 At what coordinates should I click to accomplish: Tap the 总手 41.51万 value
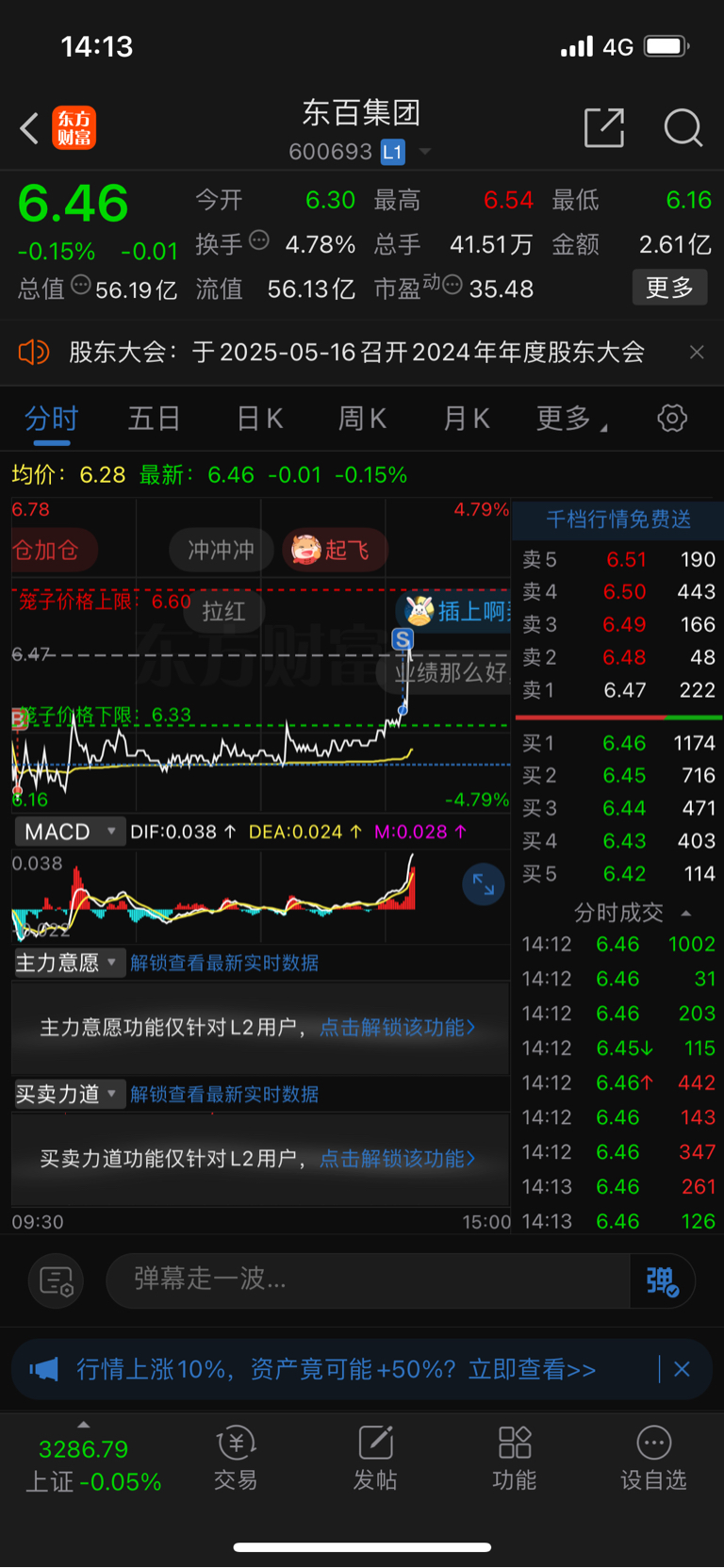tap(491, 245)
